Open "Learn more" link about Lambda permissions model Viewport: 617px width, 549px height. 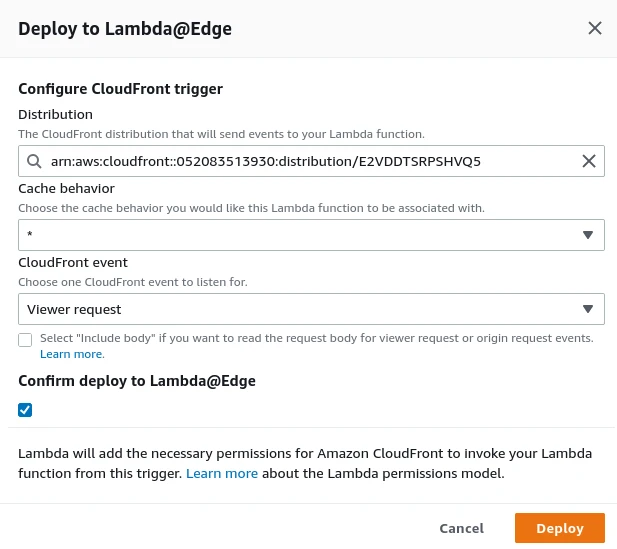(x=221, y=473)
